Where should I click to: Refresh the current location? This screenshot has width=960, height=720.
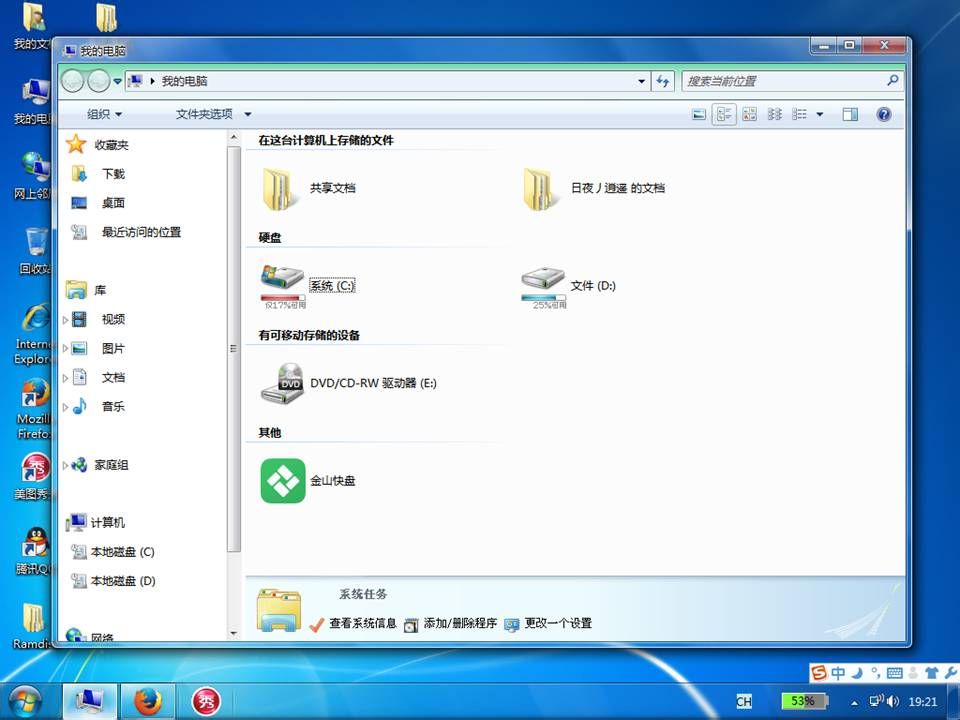click(x=662, y=81)
